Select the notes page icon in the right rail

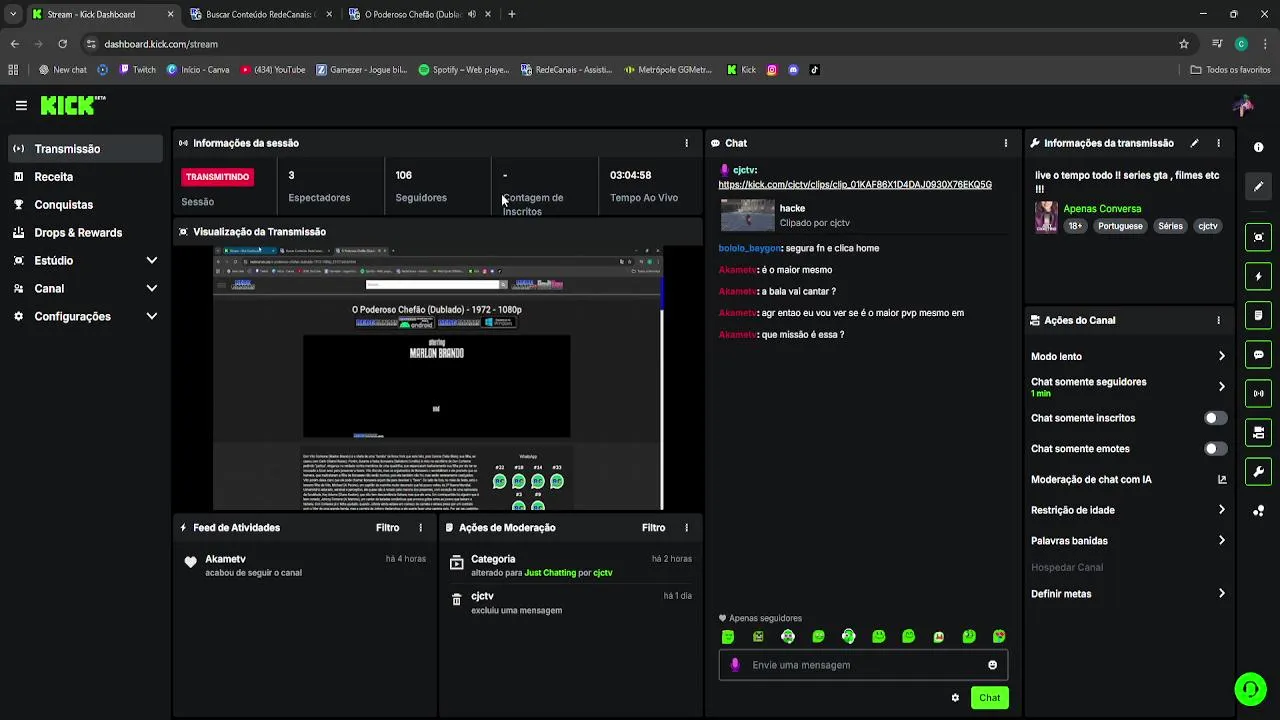click(x=1258, y=315)
